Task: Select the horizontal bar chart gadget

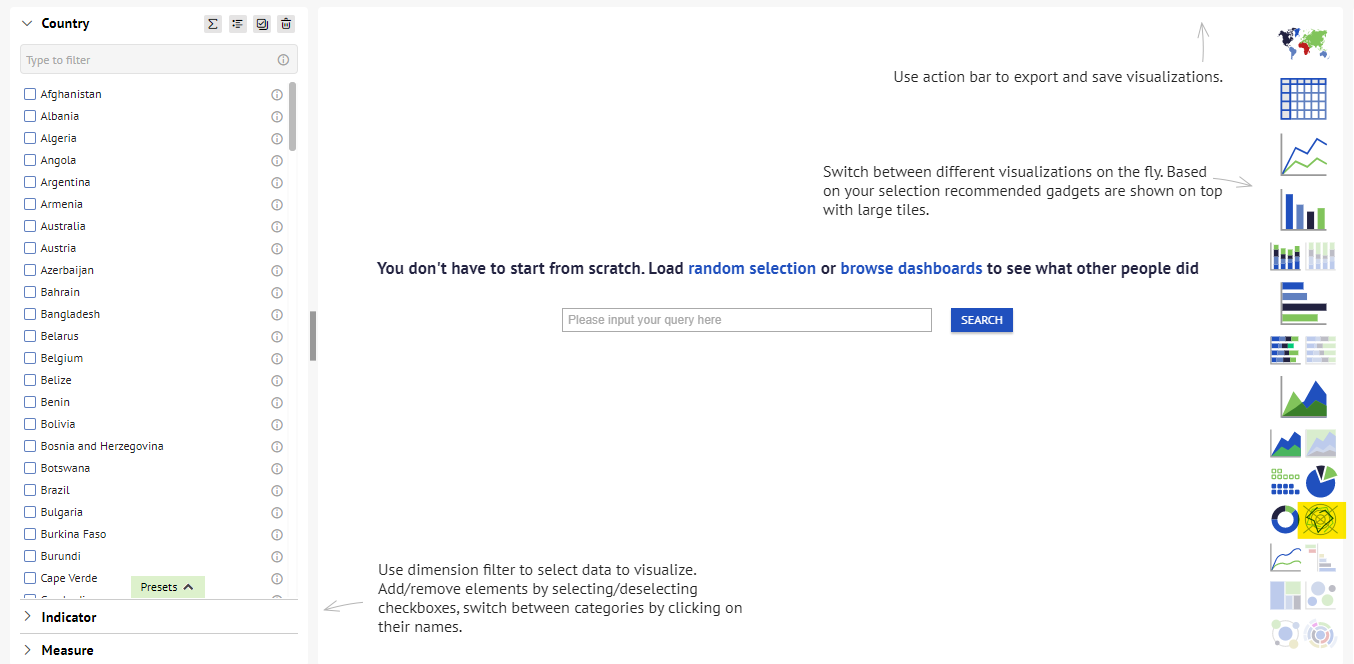Action: 1303,303
